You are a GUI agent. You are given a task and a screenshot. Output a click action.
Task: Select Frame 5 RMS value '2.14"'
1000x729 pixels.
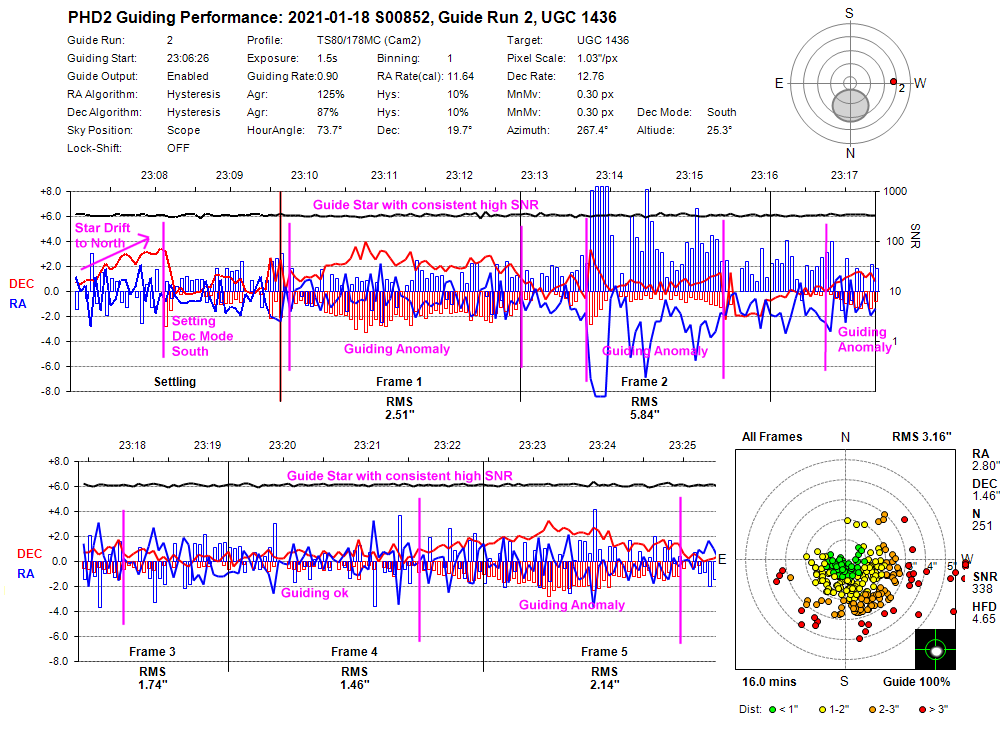(604, 684)
